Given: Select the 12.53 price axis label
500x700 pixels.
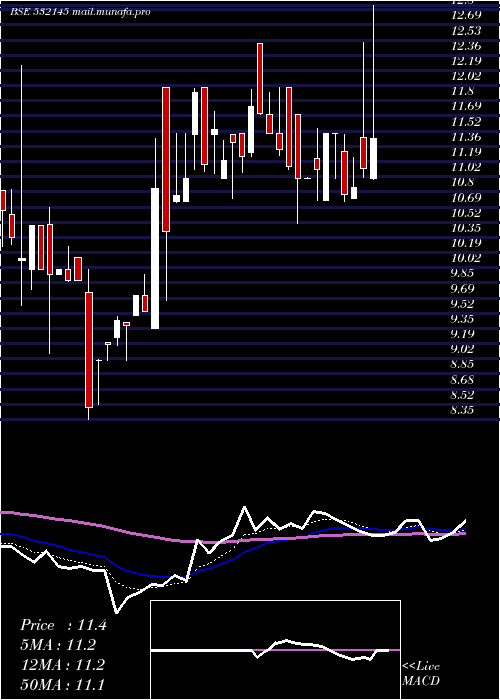Looking at the screenshot, I should pos(466,30).
